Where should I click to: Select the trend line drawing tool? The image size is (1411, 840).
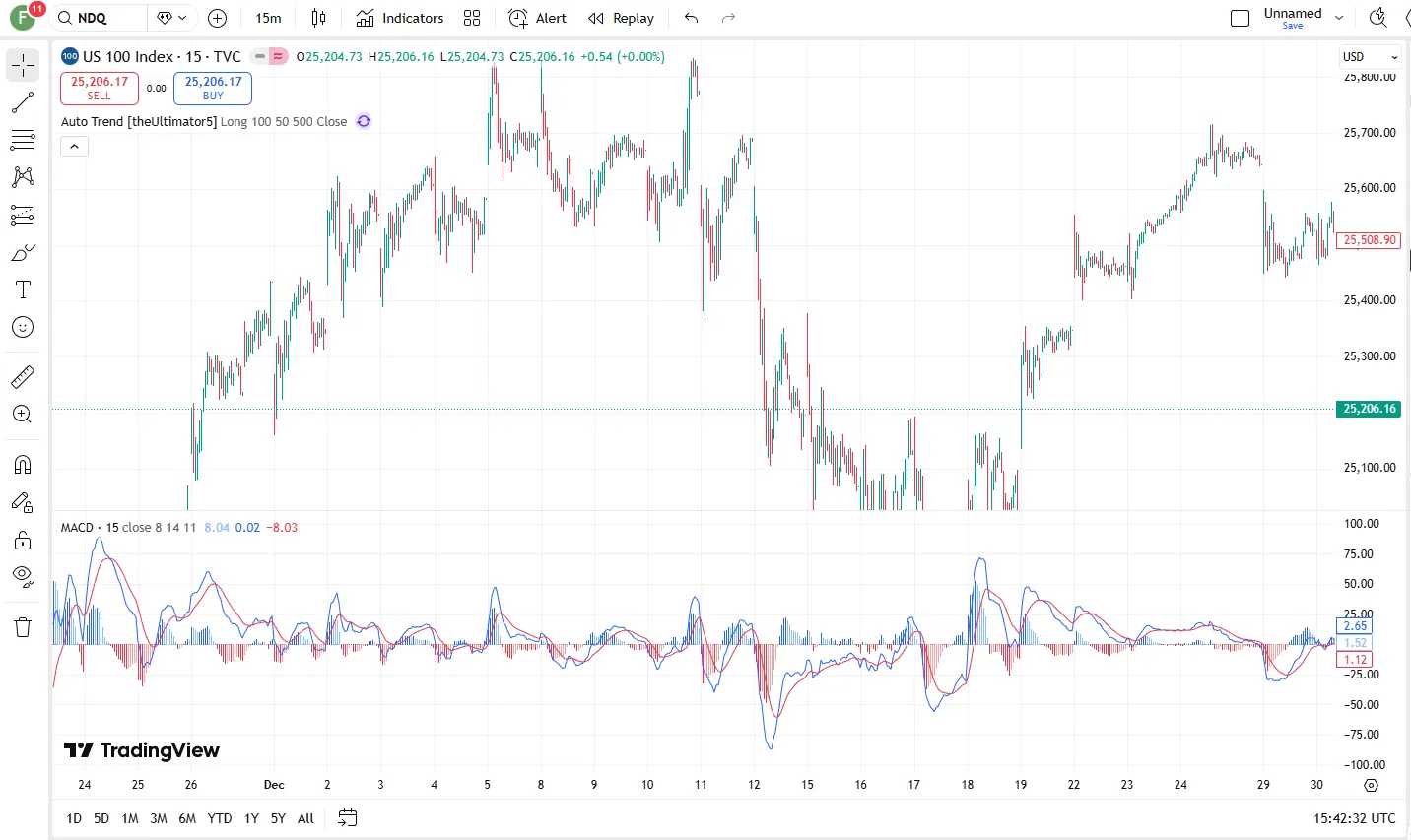pyautogui.click(x=23, y=102)
